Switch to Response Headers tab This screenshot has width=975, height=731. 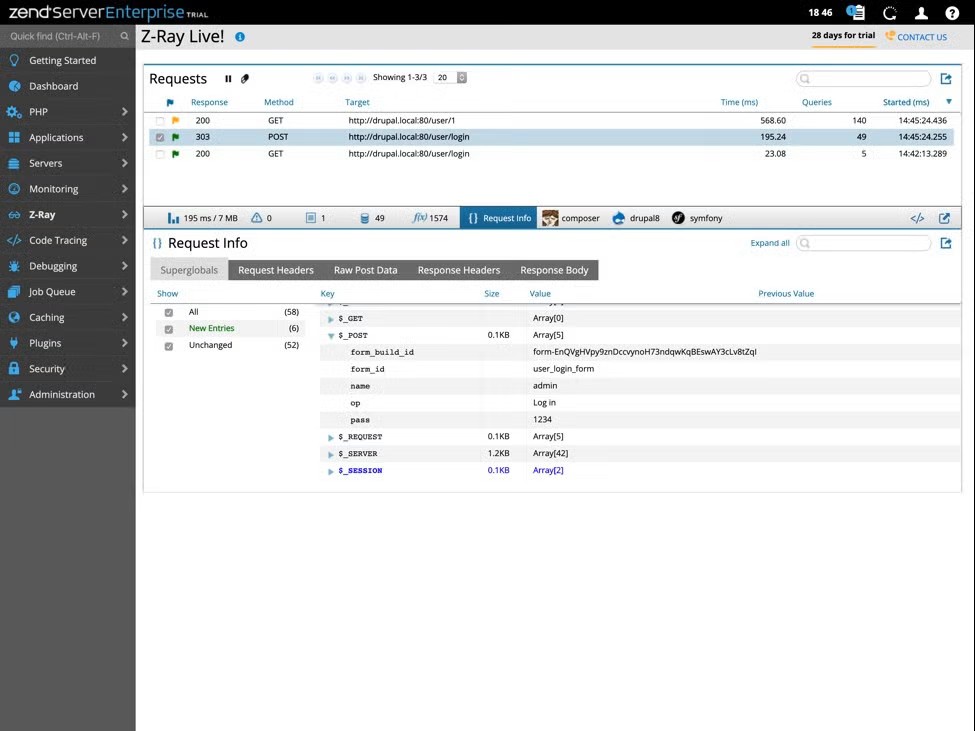(459, 270)
